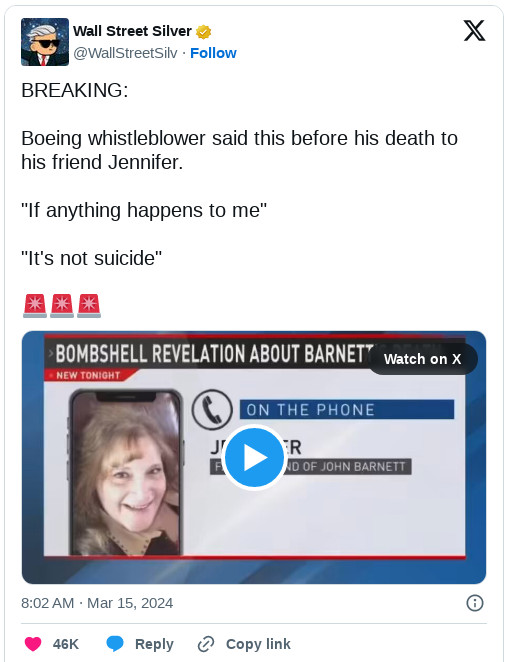Viewport: 521px width, 662px height.
Task: Click the phone photo in video thumbnail
Action: (126, 472)
